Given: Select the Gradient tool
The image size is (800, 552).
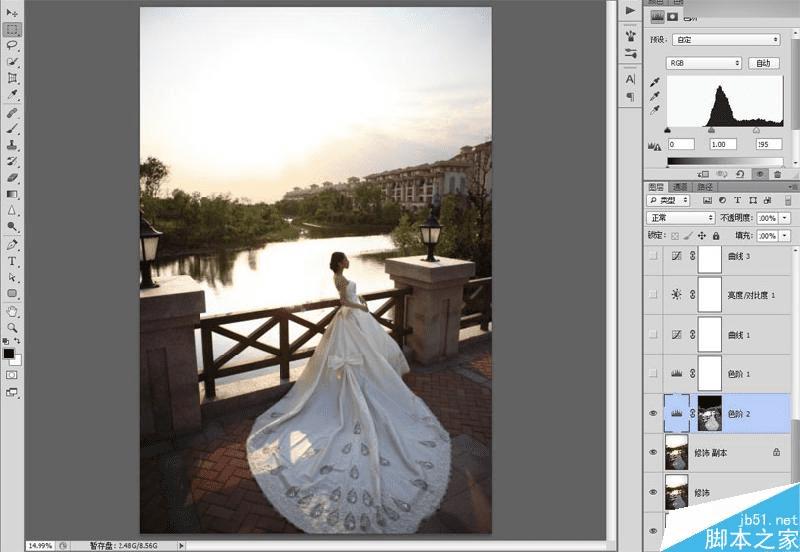Looking at the screenshot, I should coord(12,194).
